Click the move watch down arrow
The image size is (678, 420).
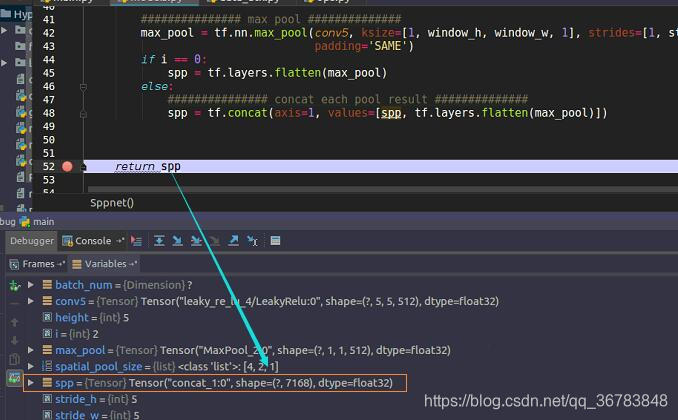click(14, 341)
